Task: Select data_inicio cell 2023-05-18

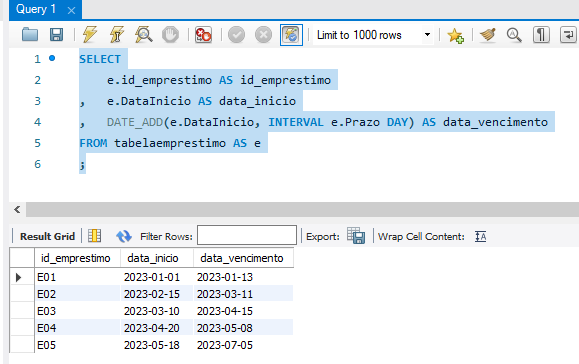Action: pos(157,345)
